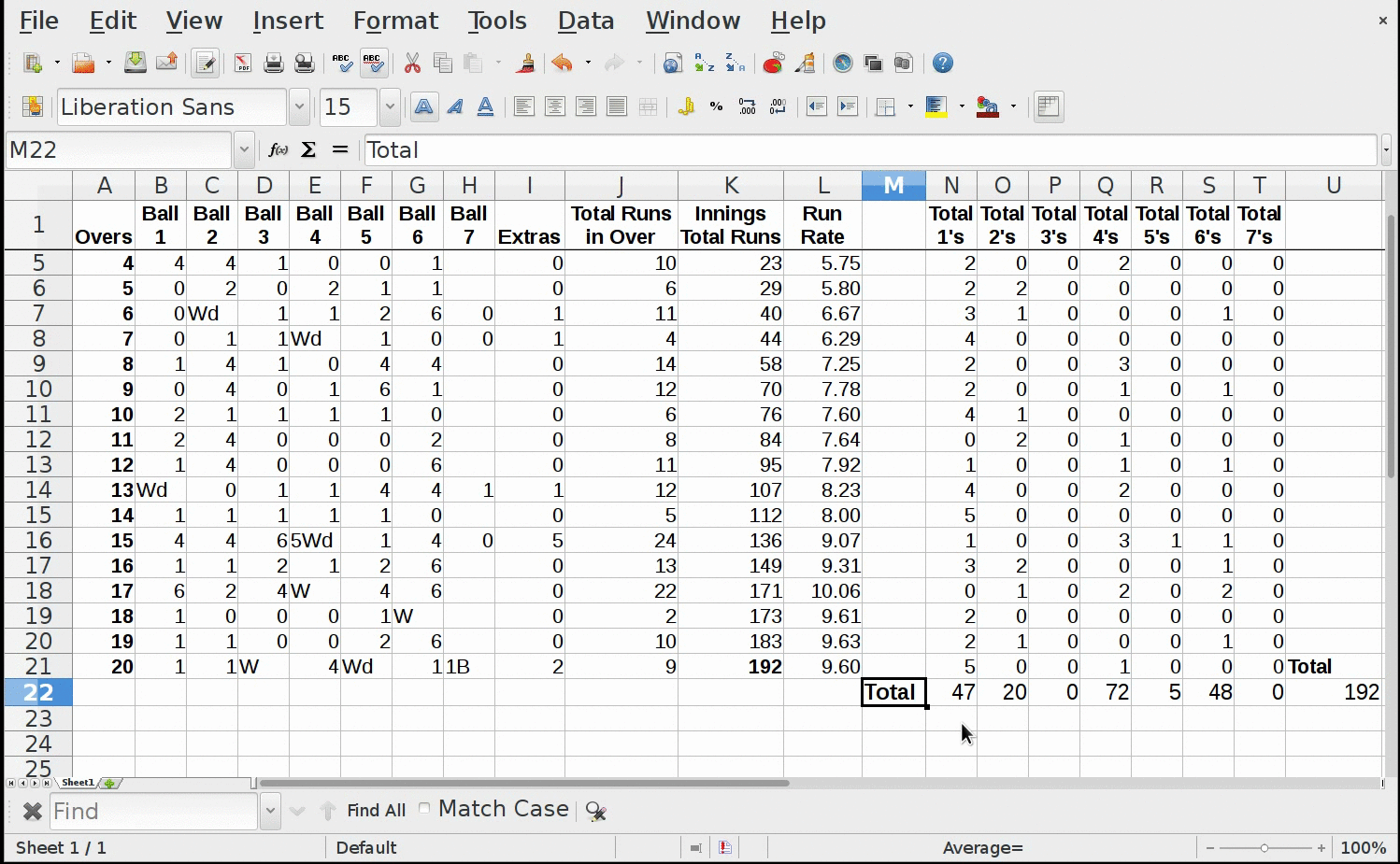
Task: Click the Find All button
Action: 376,811
